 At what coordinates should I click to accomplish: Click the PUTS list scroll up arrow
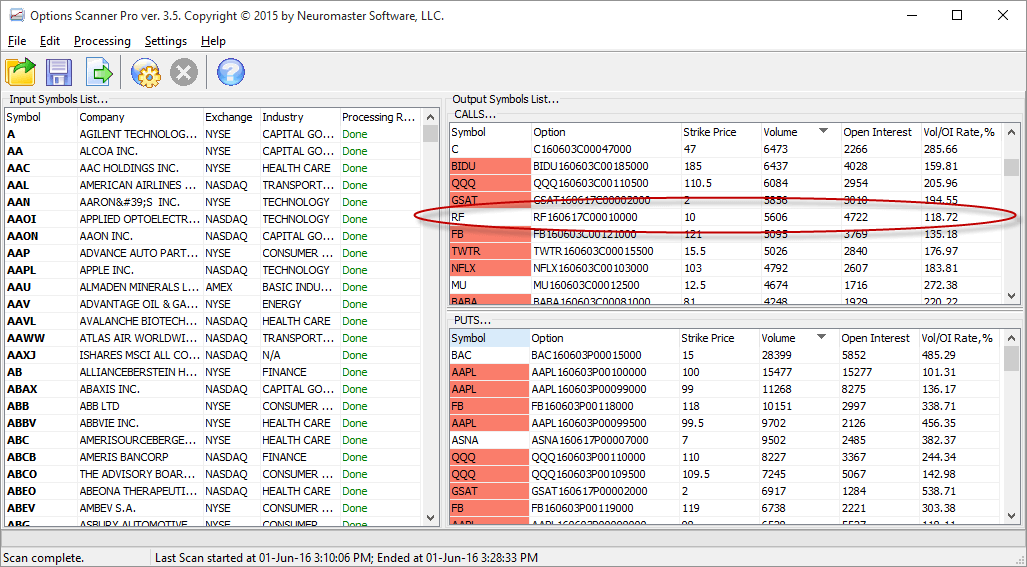click(1011, 338)
